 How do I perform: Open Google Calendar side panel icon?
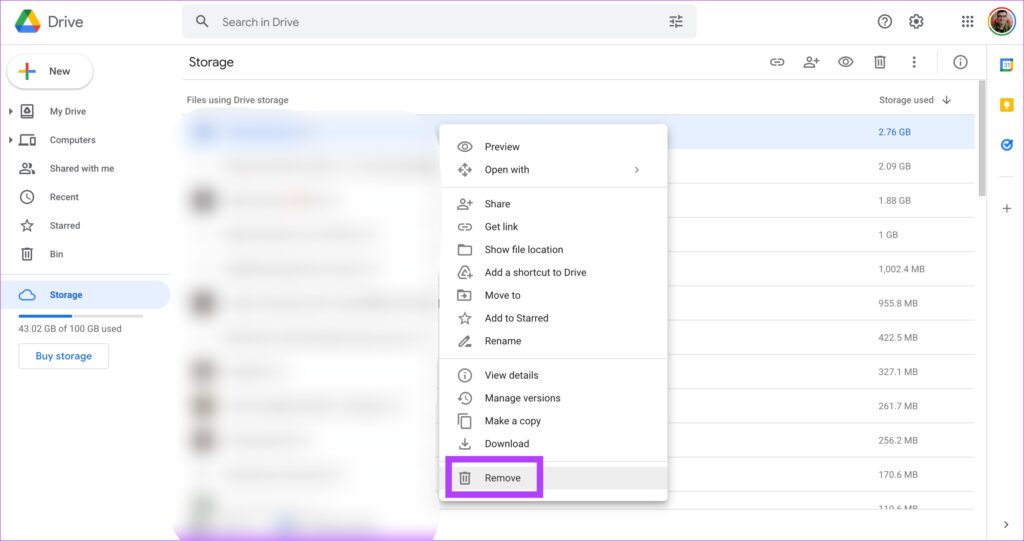(x=1006, y=65)
